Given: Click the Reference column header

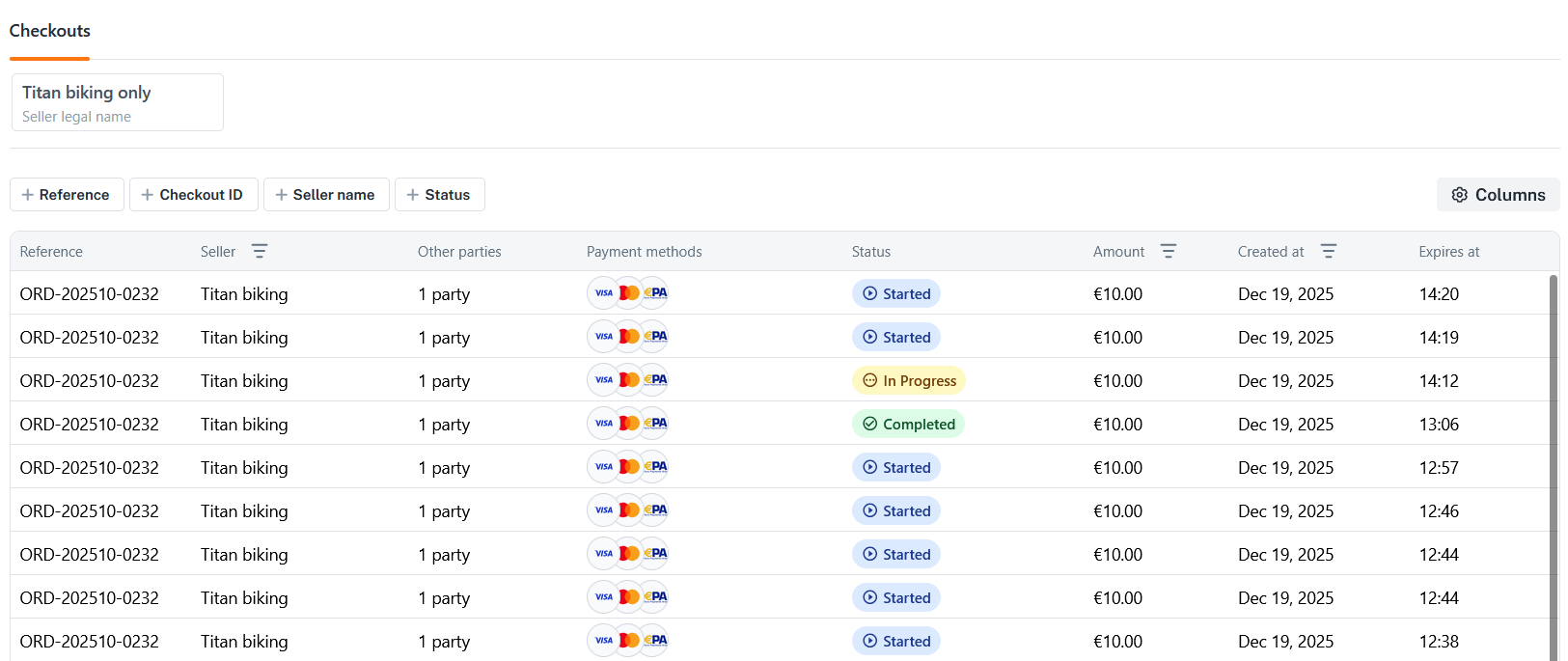Looking at the screenshot, I should point(51,252).
